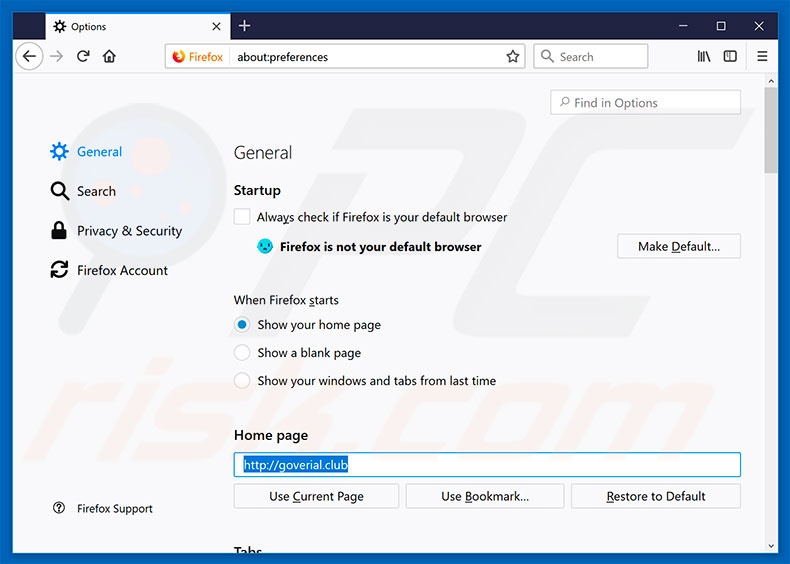This screenshot has height=564, width=790.
Task: Bookmark this page with the star icon
Action: (512, 56)
